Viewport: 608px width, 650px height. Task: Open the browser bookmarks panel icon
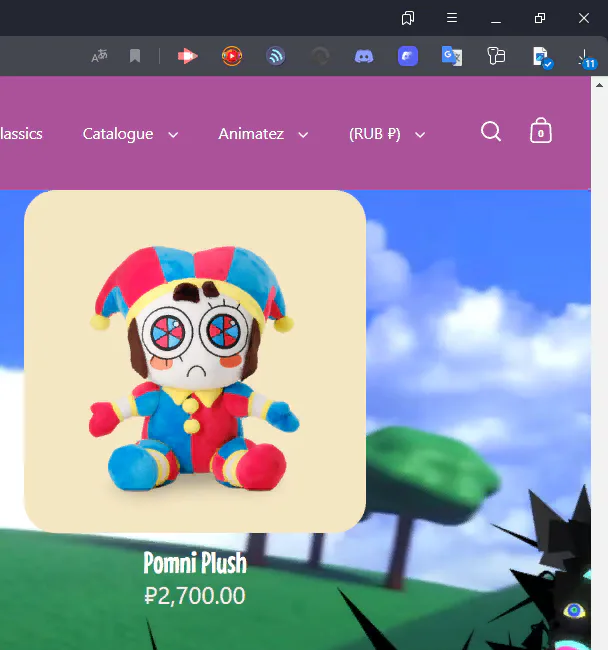tap(408, 18)
